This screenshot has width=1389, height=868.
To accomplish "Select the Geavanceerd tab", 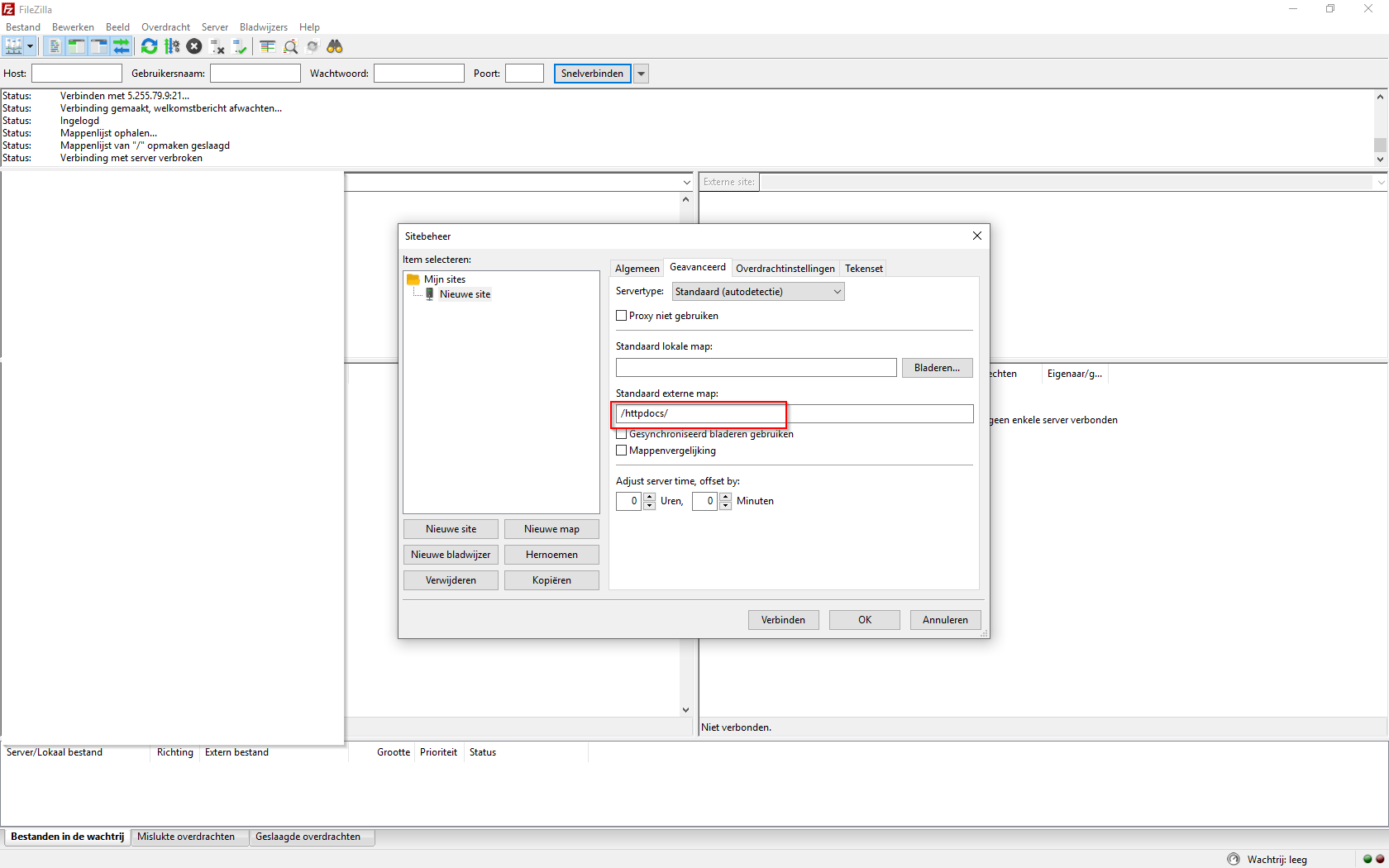I will tap(698, 267).
